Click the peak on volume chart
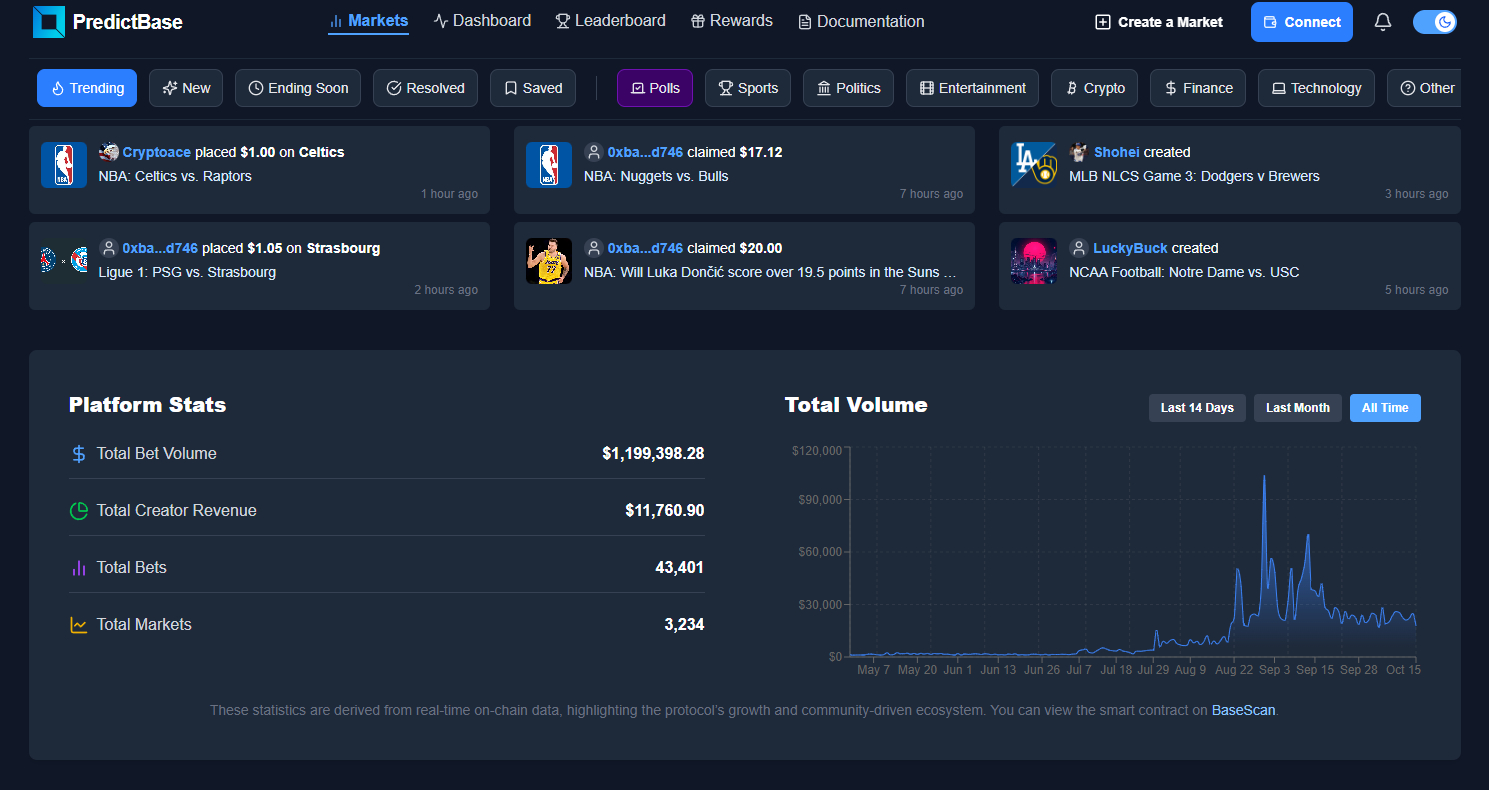The width and height of the screenshot is (1489, 790). pyautogui.click(x=1264, y=477)
